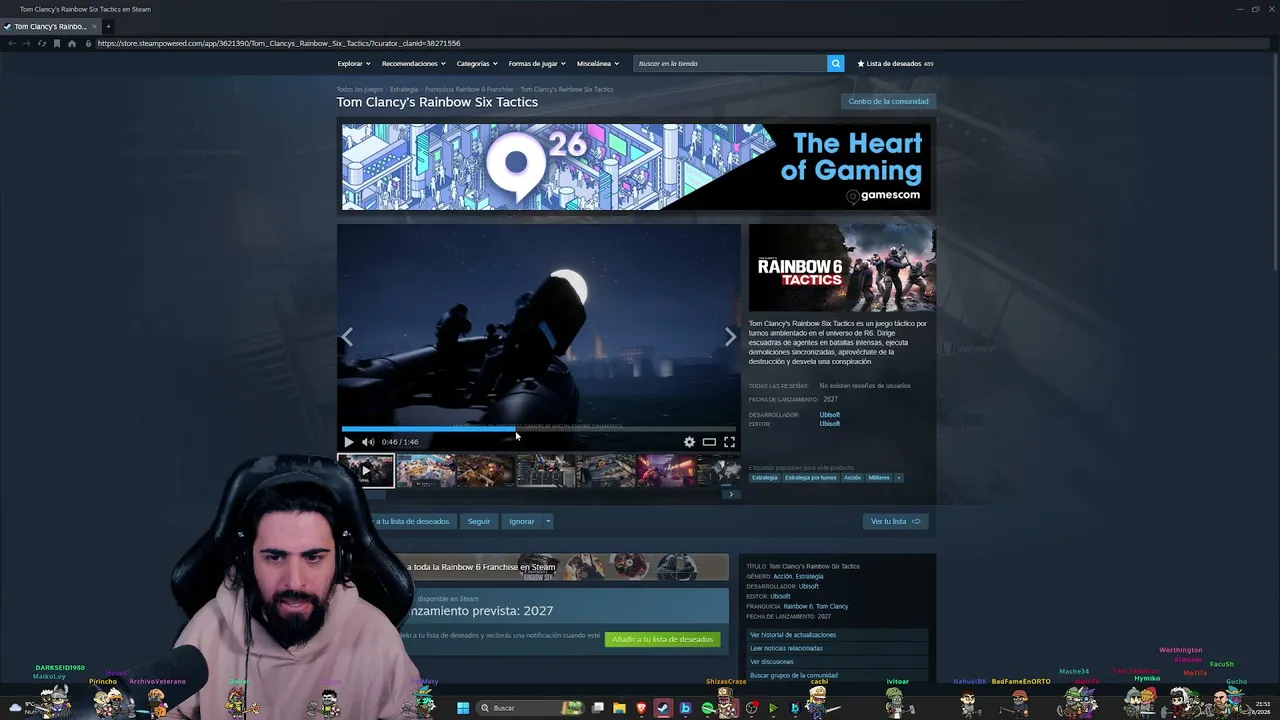Expand the Ignorar options arrow

tap(548, 521)
